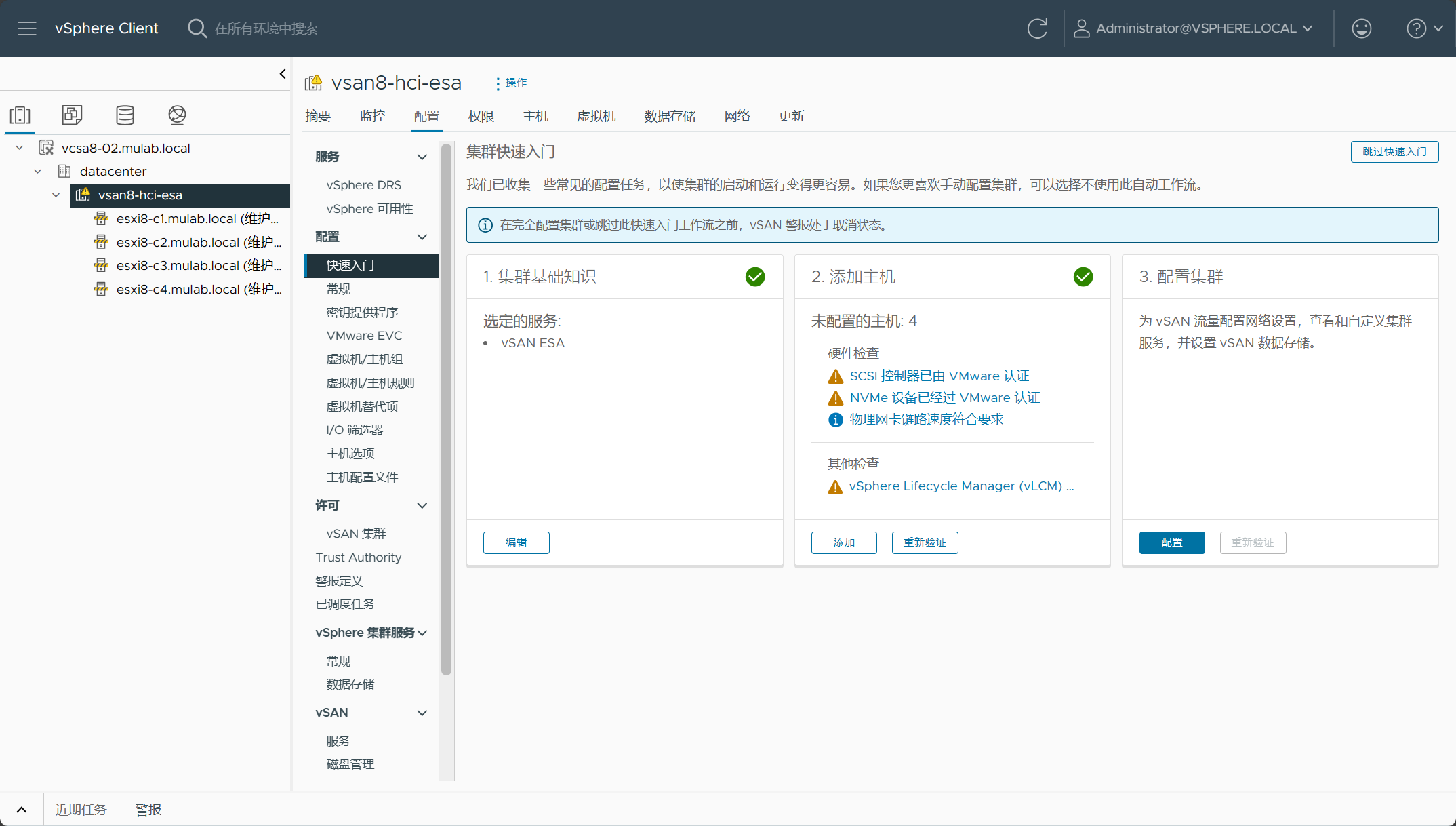This screenshot has width=1456, height=826.
Task: Collapse the 配置 section in config menu
Action: click(x=422, y=237)
